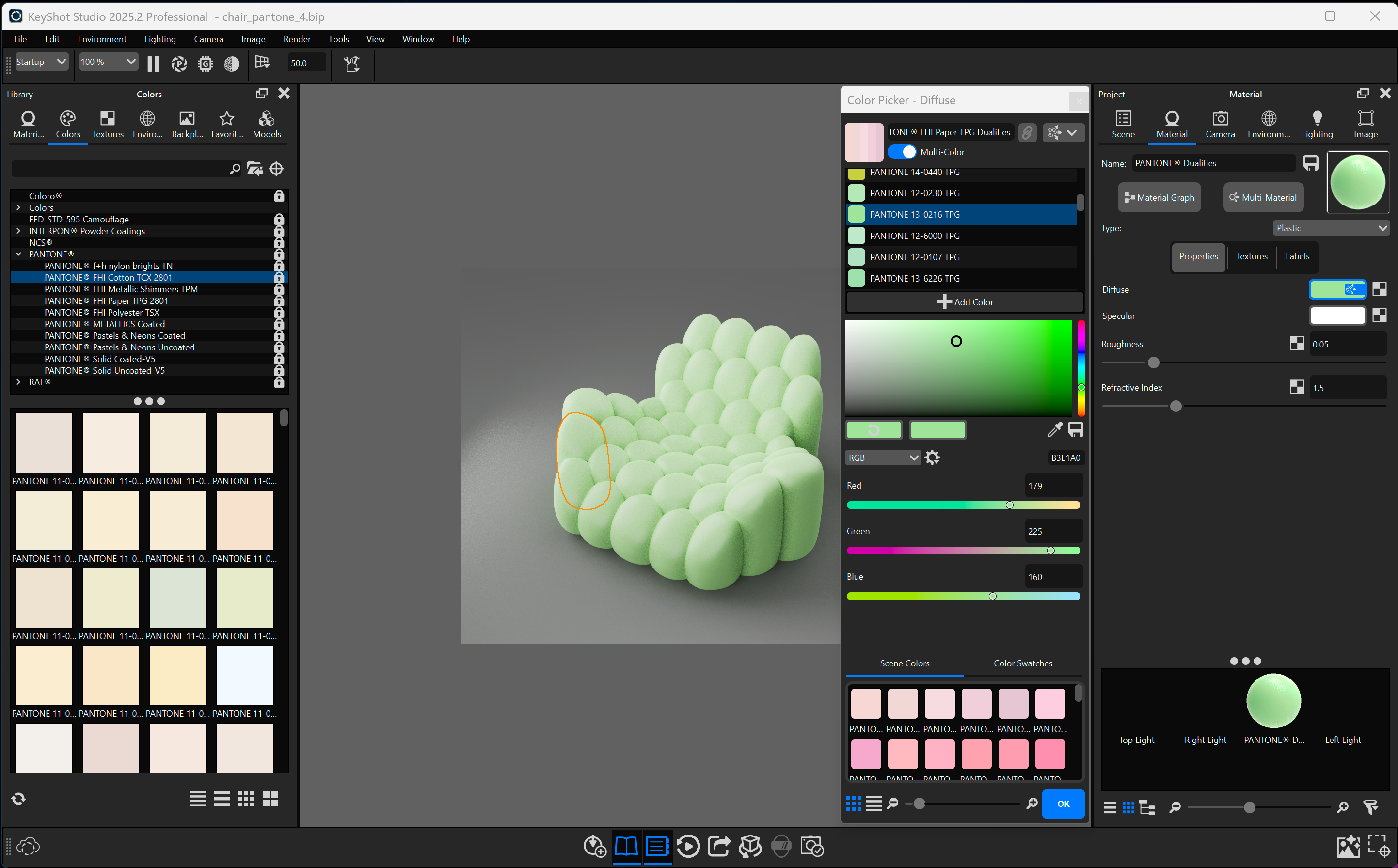Open the Models library tab

[267, 125]
